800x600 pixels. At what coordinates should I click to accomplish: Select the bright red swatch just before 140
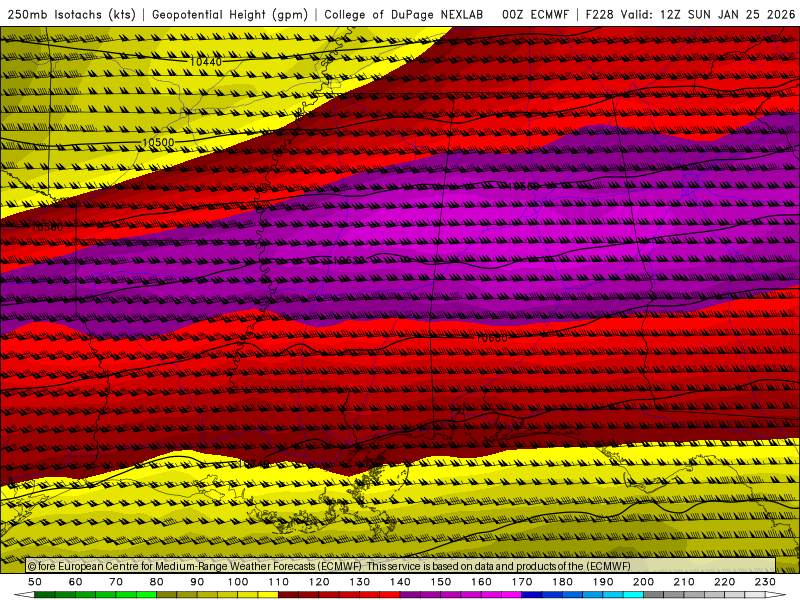point(390,595)
